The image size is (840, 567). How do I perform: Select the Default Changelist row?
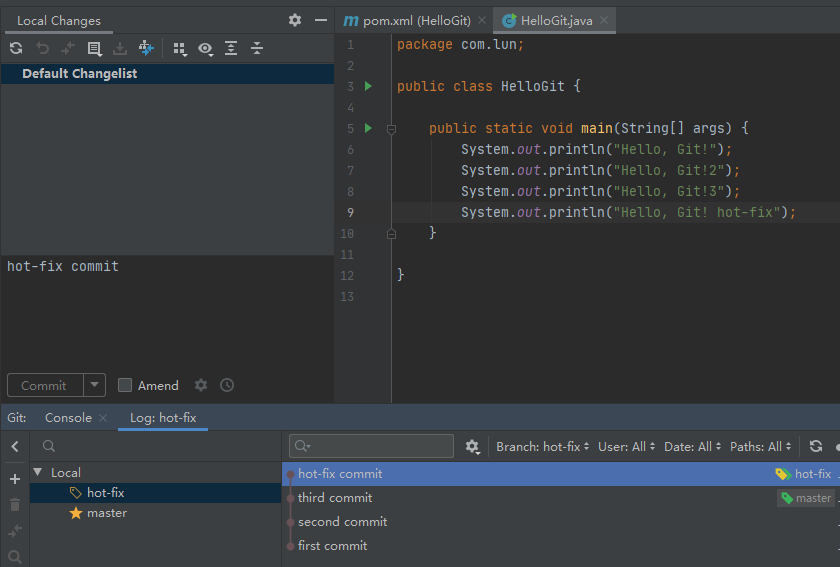(x=167, y=73)
